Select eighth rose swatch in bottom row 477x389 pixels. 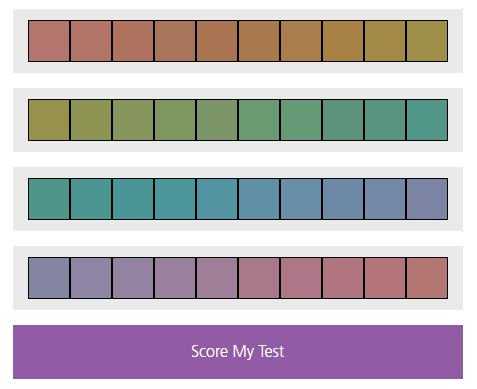(x=343, y=278)
